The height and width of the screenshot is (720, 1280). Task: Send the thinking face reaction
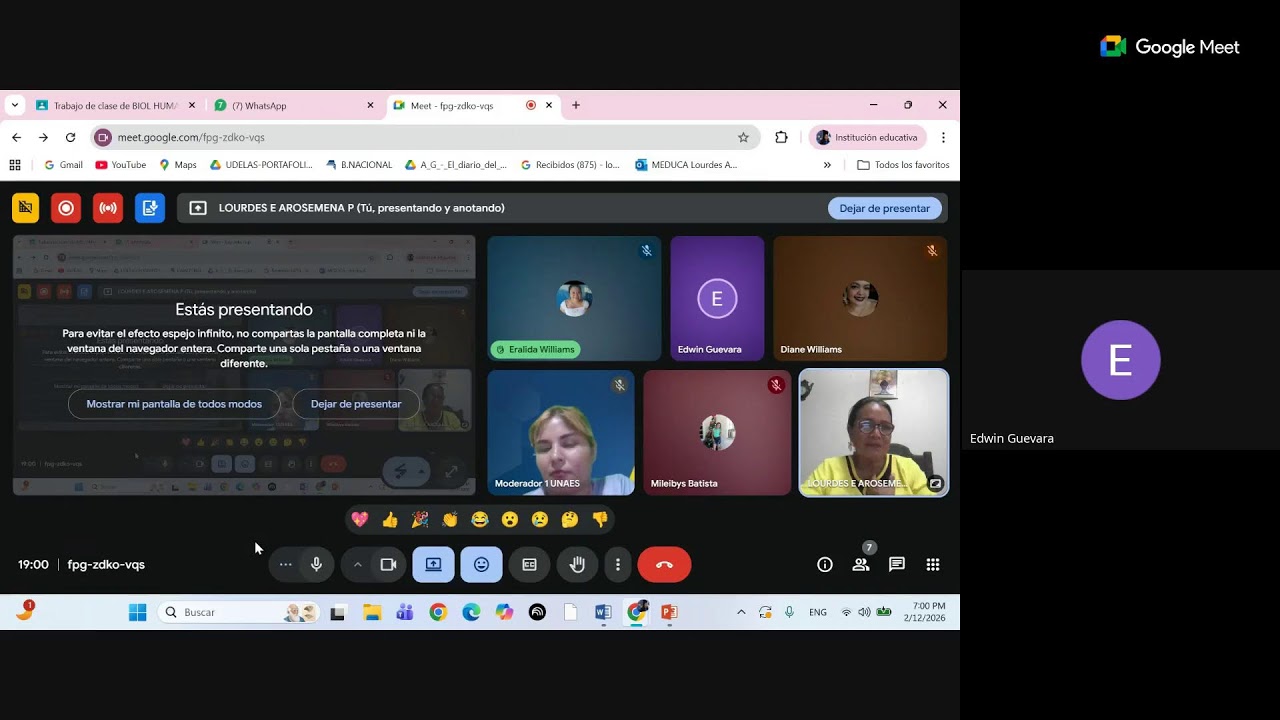[x=570, y=519]
